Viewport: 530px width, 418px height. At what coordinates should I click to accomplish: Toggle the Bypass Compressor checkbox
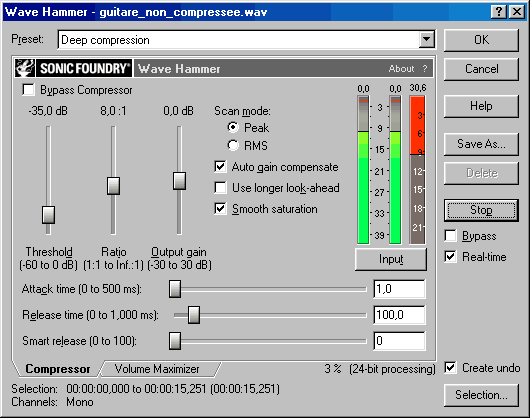click(28, 90)
